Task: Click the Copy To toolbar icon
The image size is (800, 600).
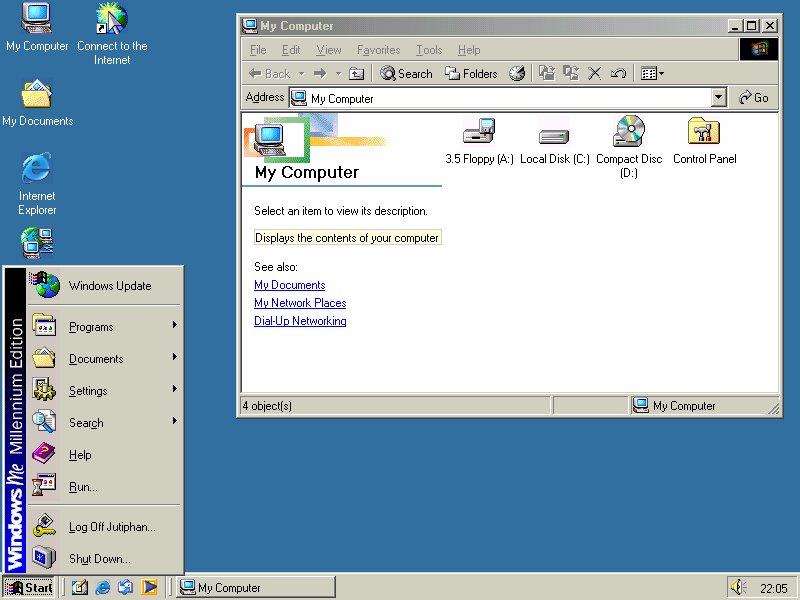Action: tap(570, 73)
